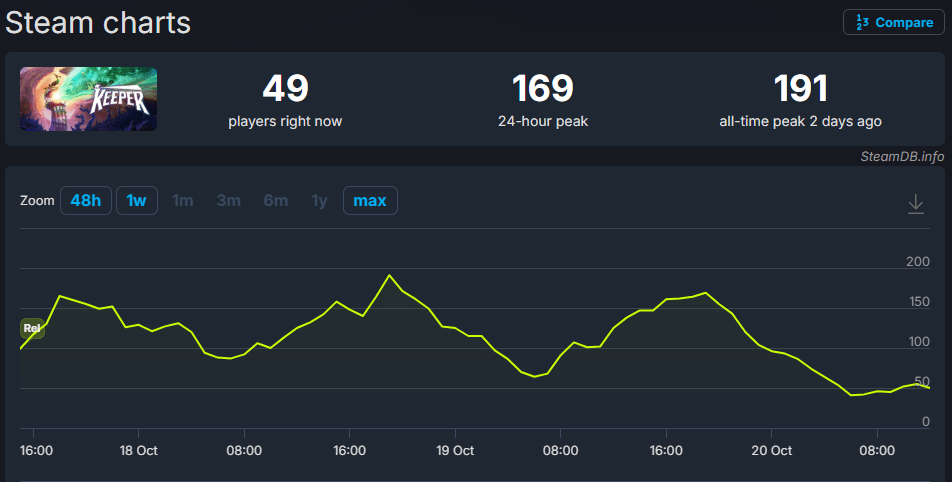
Task: Select the 1w zoom range
Action: click(136, 201)
